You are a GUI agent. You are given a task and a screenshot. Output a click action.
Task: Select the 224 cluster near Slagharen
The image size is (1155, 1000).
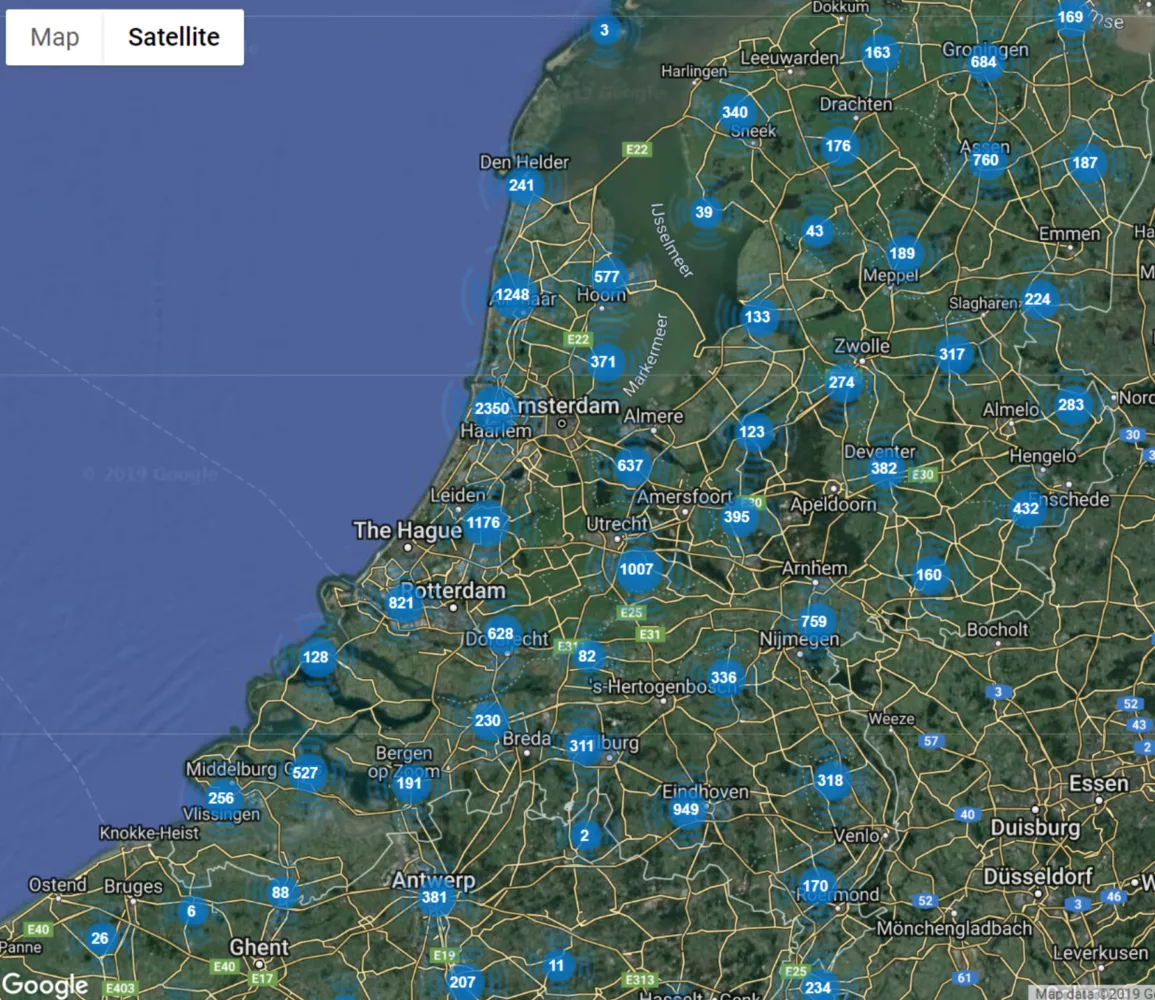click(x=1038, y=299)
